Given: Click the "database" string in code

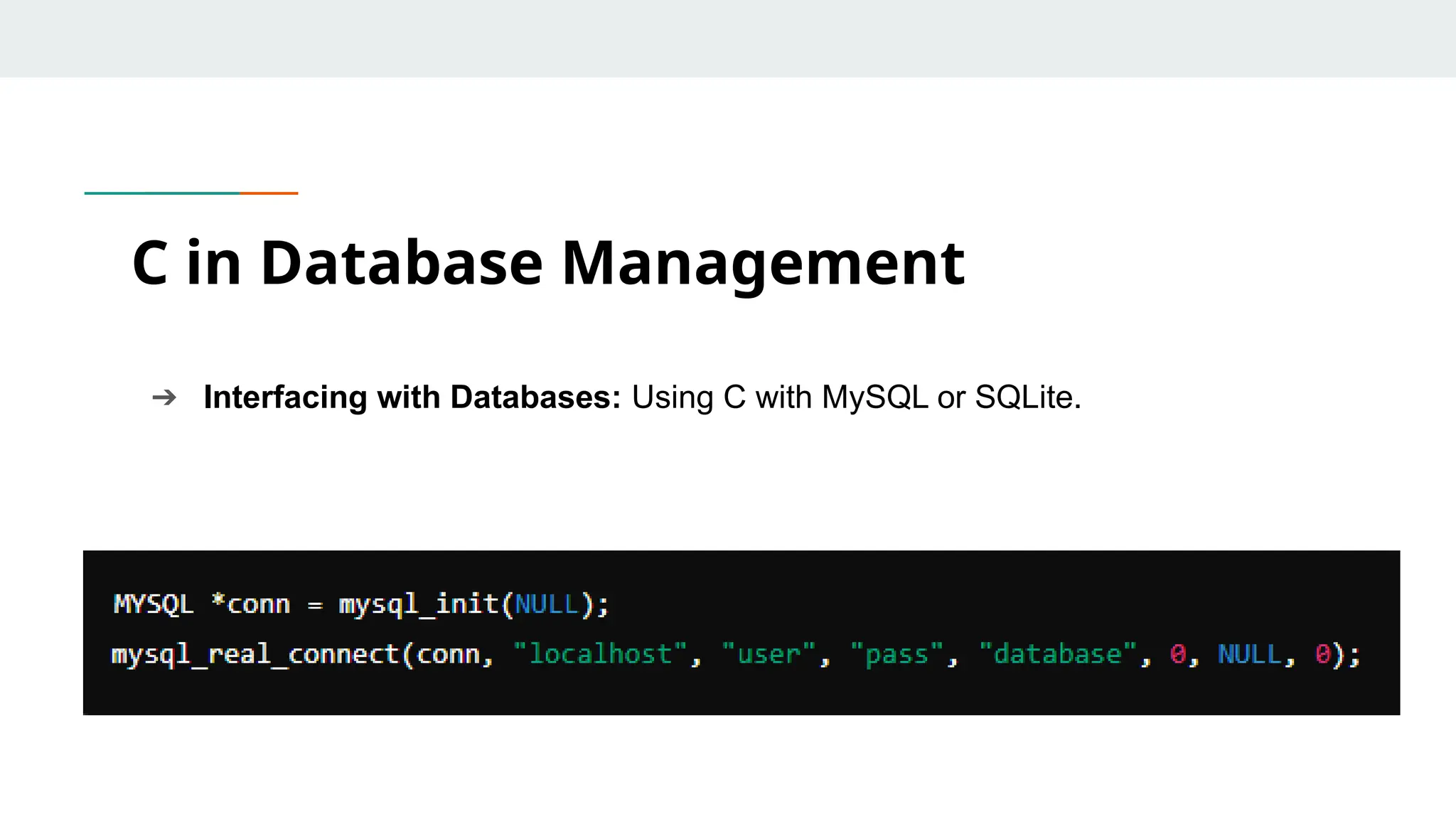Looking at the screenshot, I should [1057, 655].
